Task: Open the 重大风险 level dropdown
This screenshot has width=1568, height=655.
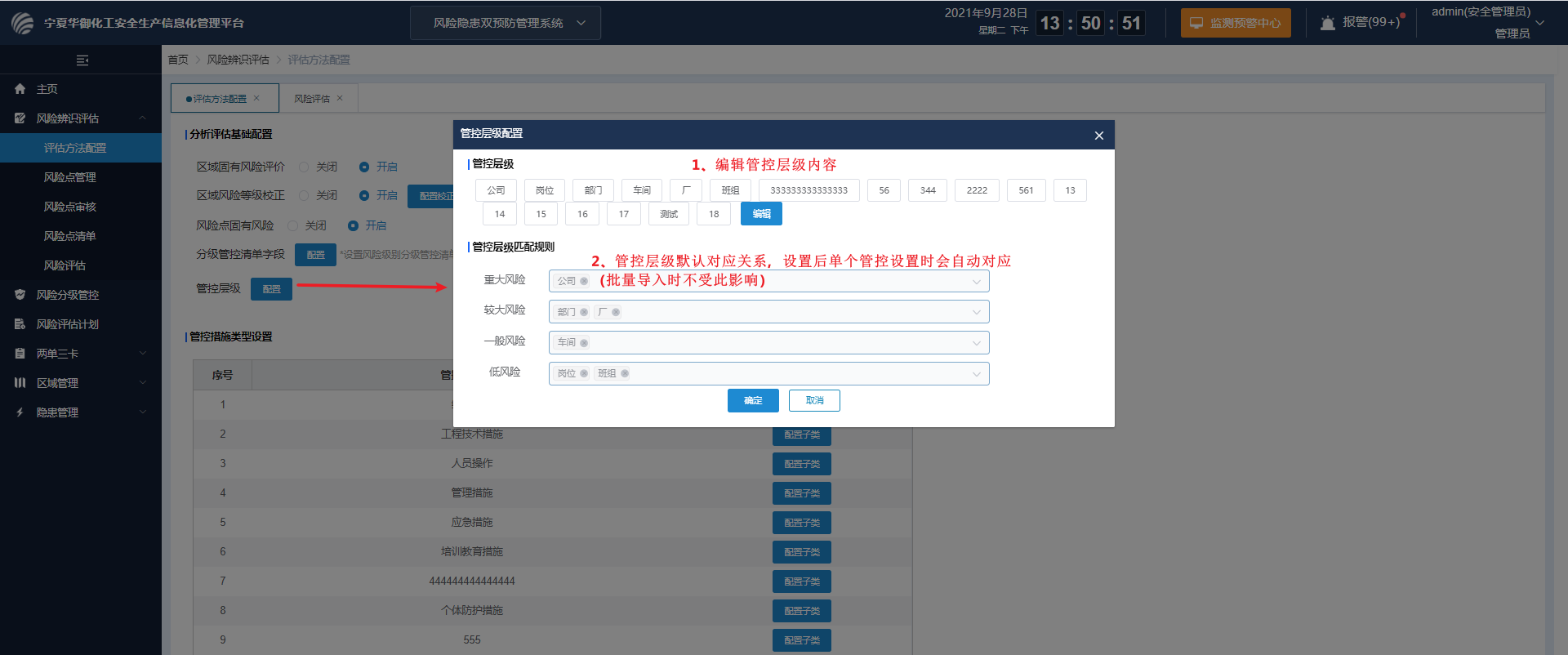Action: pyautogui.click(x=976, y=282)
